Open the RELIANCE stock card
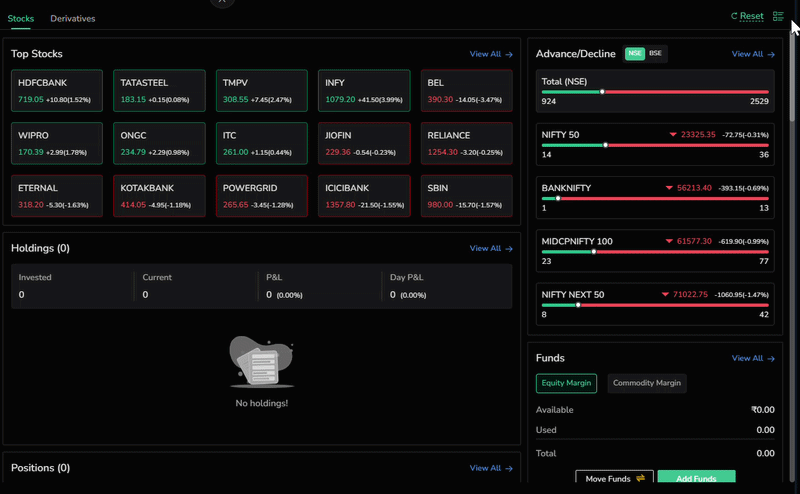800x494 pixels. 467,143
